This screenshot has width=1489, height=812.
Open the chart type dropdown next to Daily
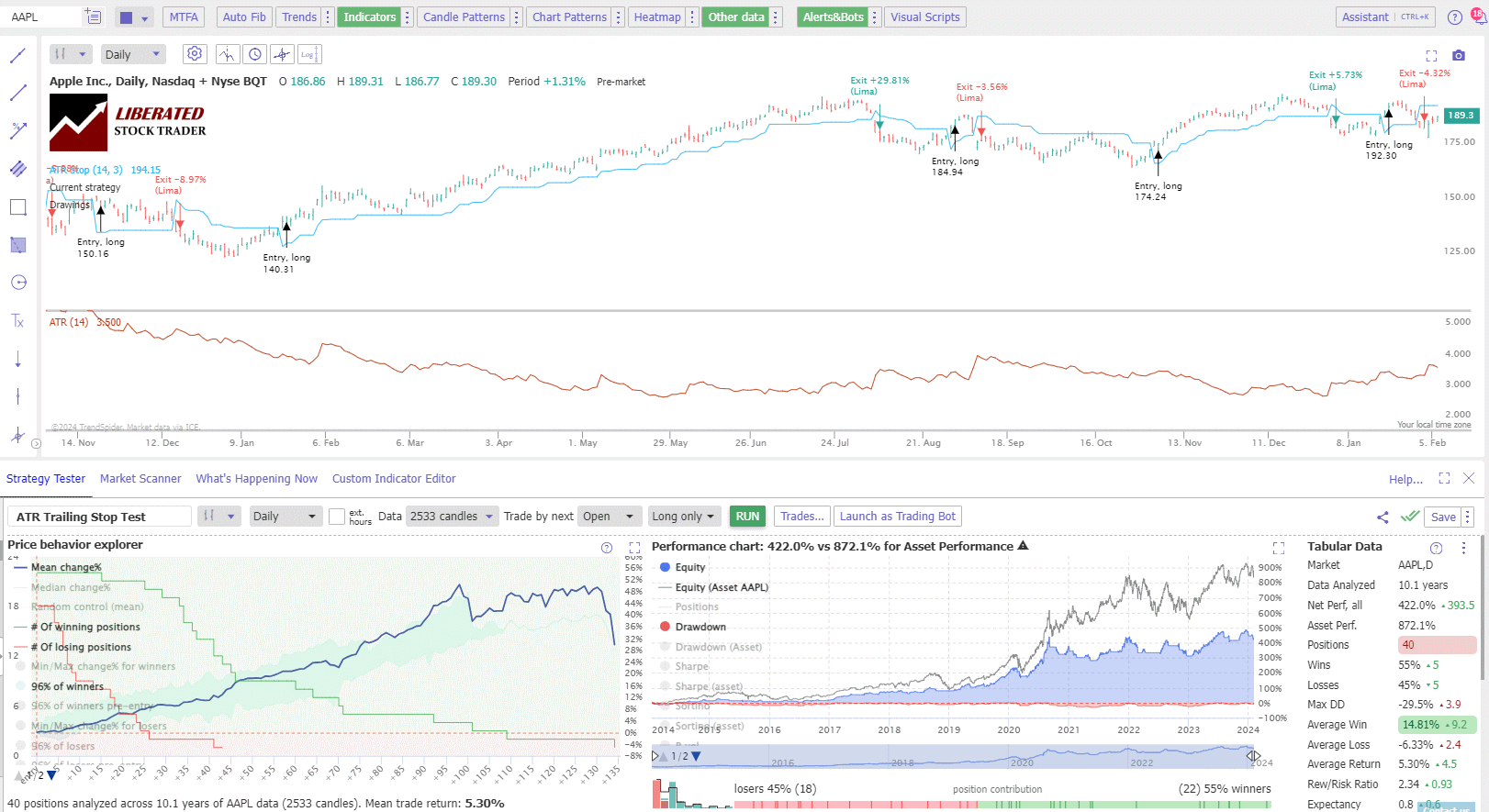71,54
